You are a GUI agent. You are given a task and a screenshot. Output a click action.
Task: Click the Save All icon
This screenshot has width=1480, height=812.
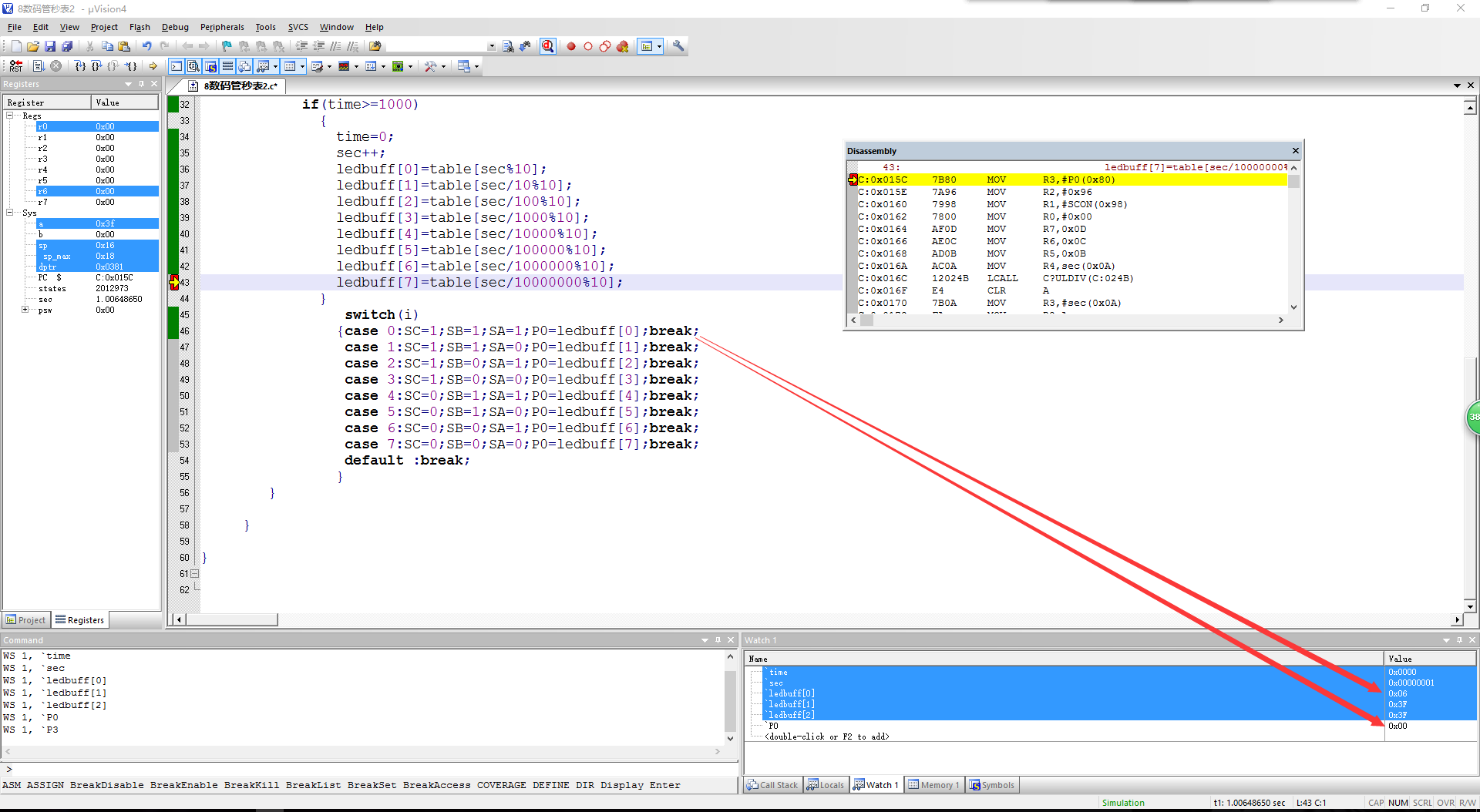click(x=67, y=46)
